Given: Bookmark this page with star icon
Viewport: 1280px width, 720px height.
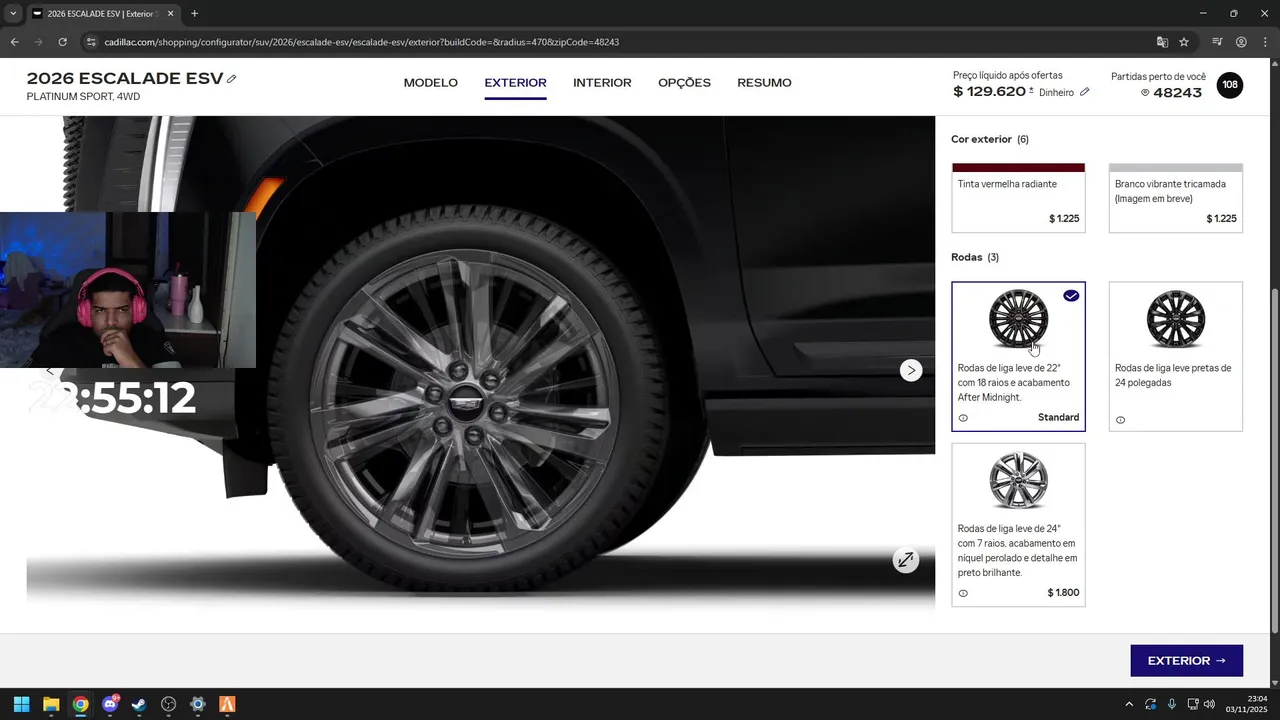Looking at the screenshot, I should (x=1184, y=42).
